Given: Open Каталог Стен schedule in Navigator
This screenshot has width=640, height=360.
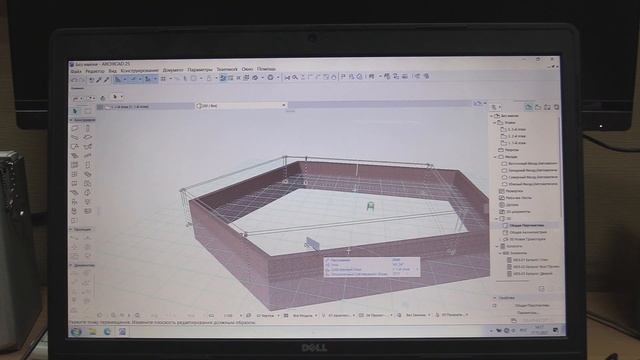Looking at the screenshot, I should click(x=528, y=260).
